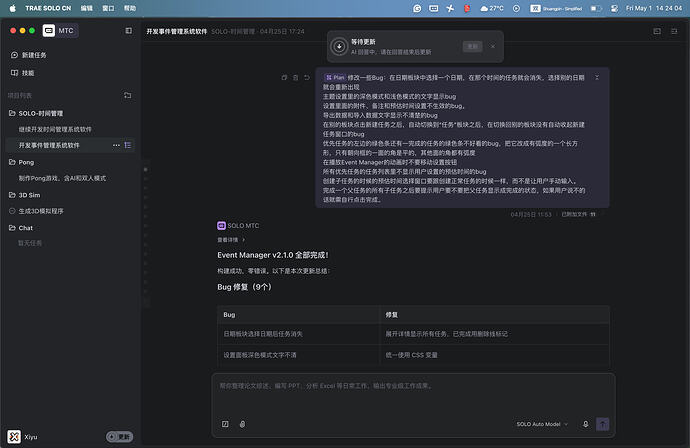
Task: Collapse the Pong project folder
Action: pos(22,162)
